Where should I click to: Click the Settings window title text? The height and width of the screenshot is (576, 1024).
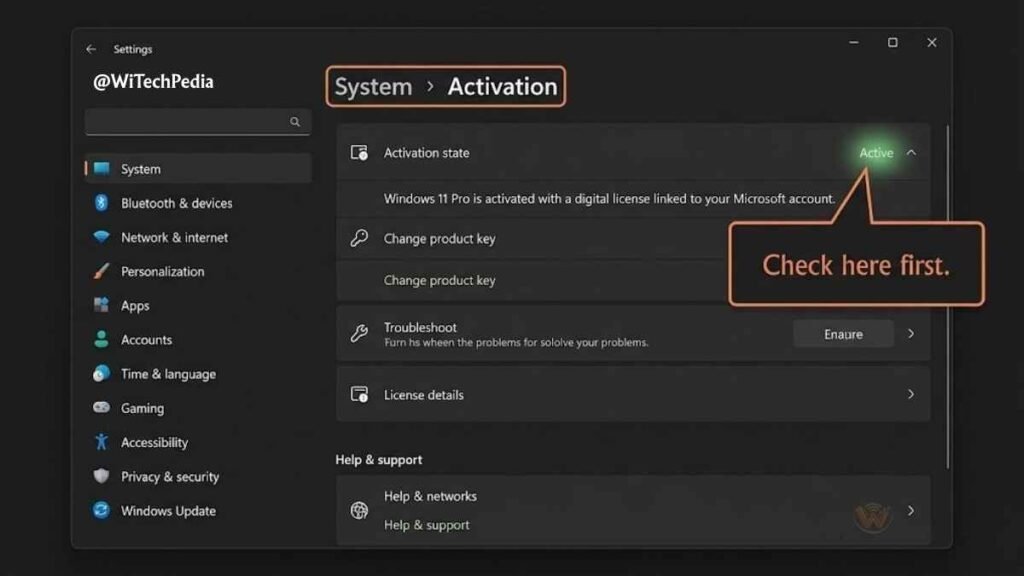(133, 49)
